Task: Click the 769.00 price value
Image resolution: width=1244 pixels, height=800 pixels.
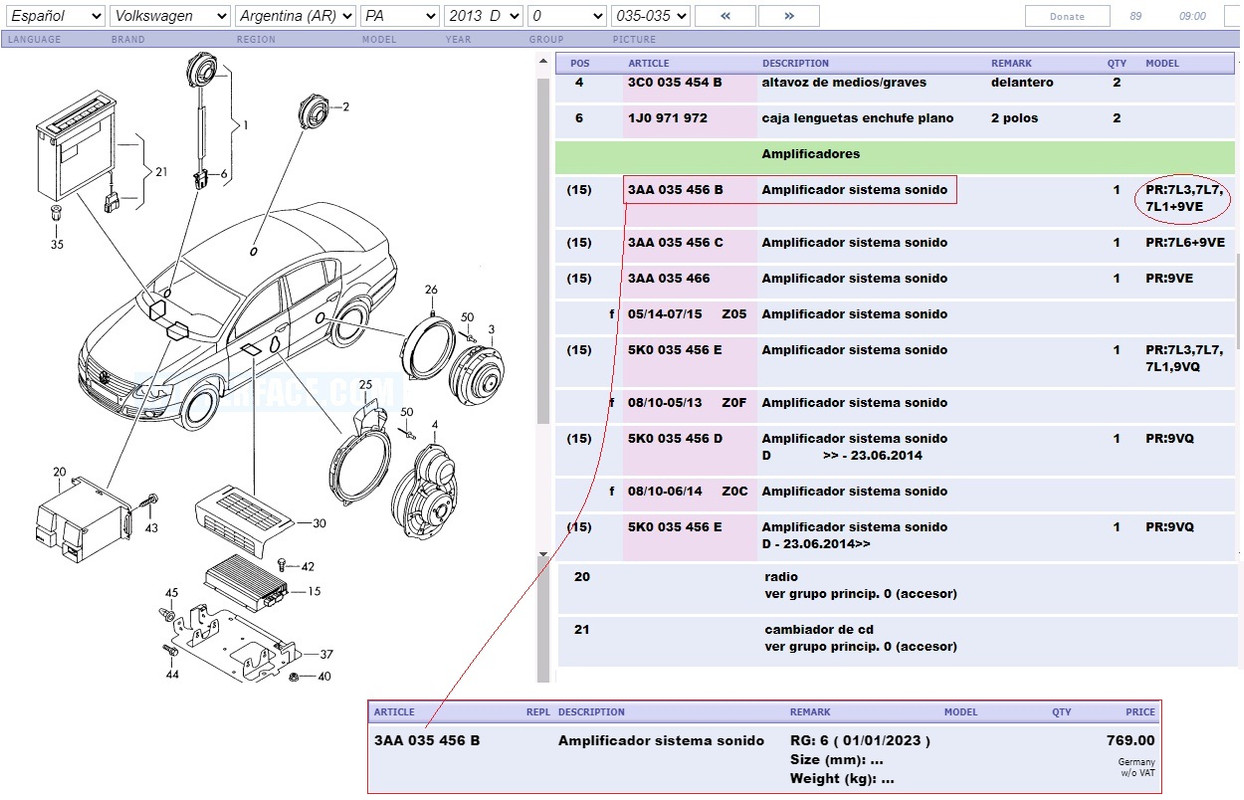Action: coord(1130,741)
